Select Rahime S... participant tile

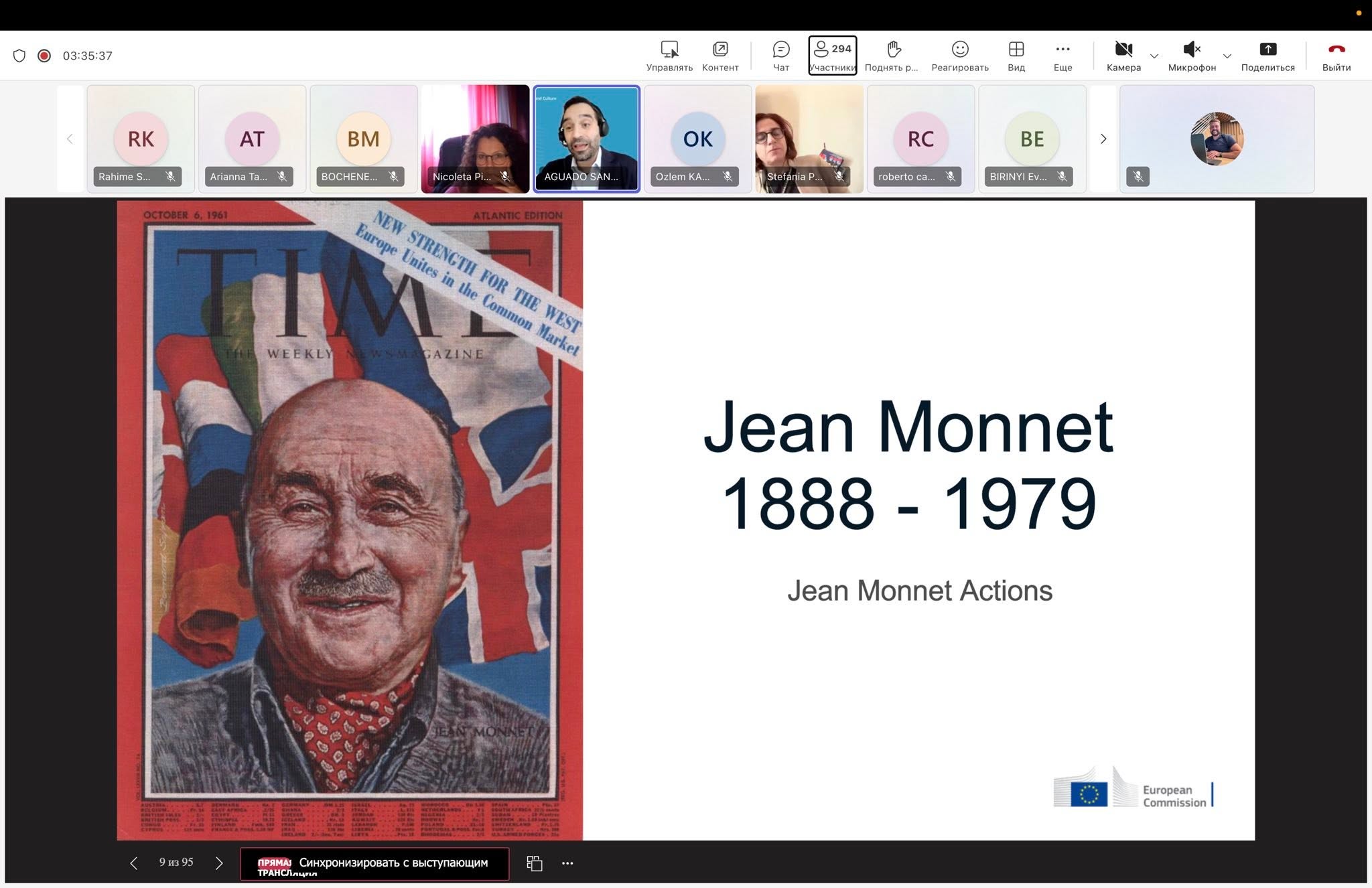point(141,139)
